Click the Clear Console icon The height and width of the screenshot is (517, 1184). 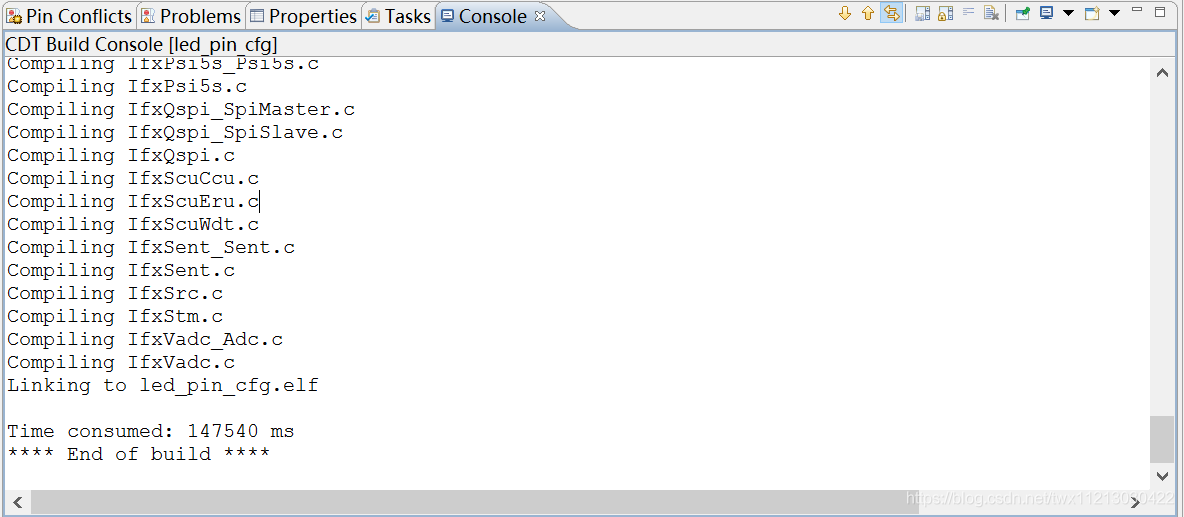click(991, 14)
